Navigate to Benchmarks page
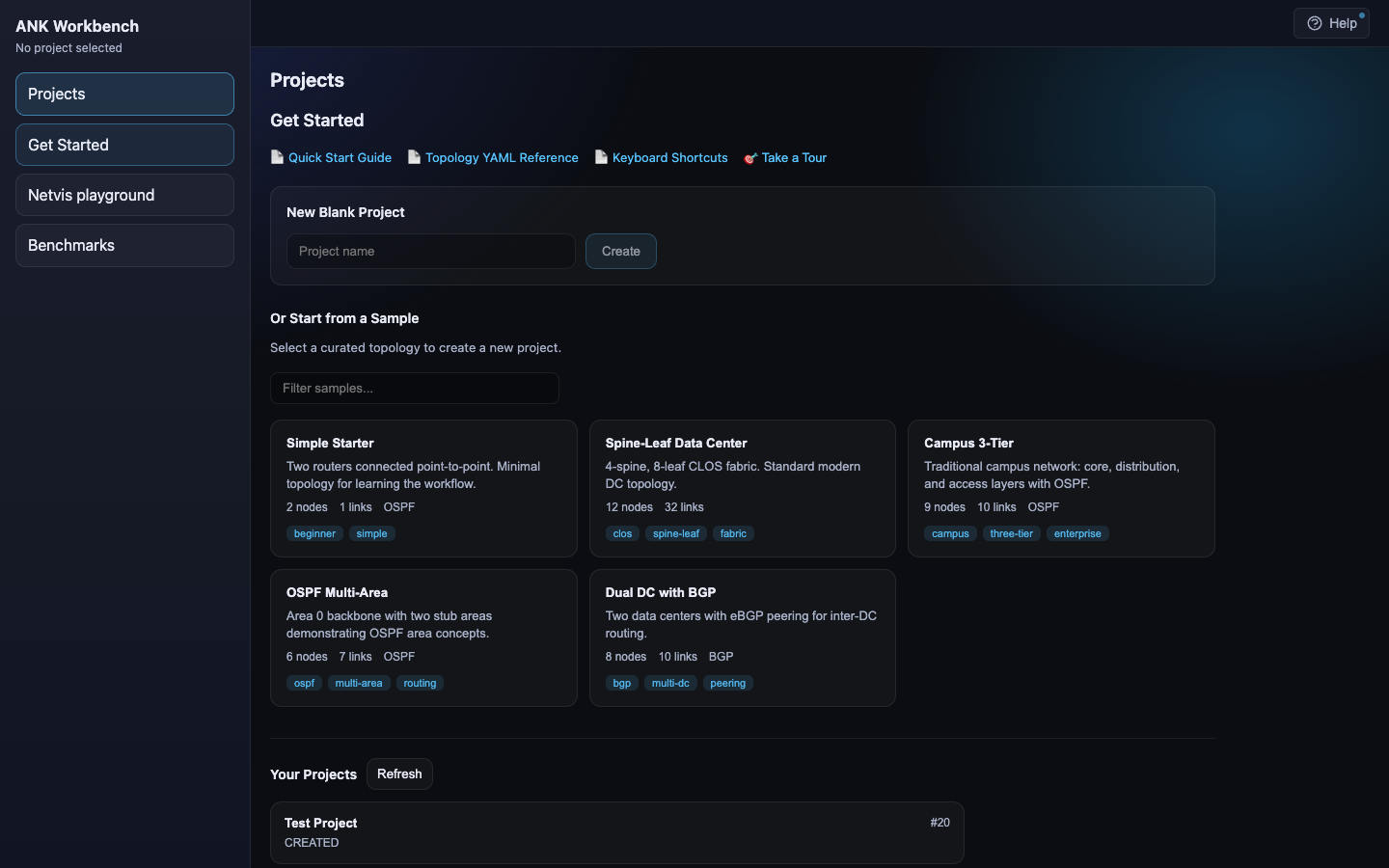 124,245
